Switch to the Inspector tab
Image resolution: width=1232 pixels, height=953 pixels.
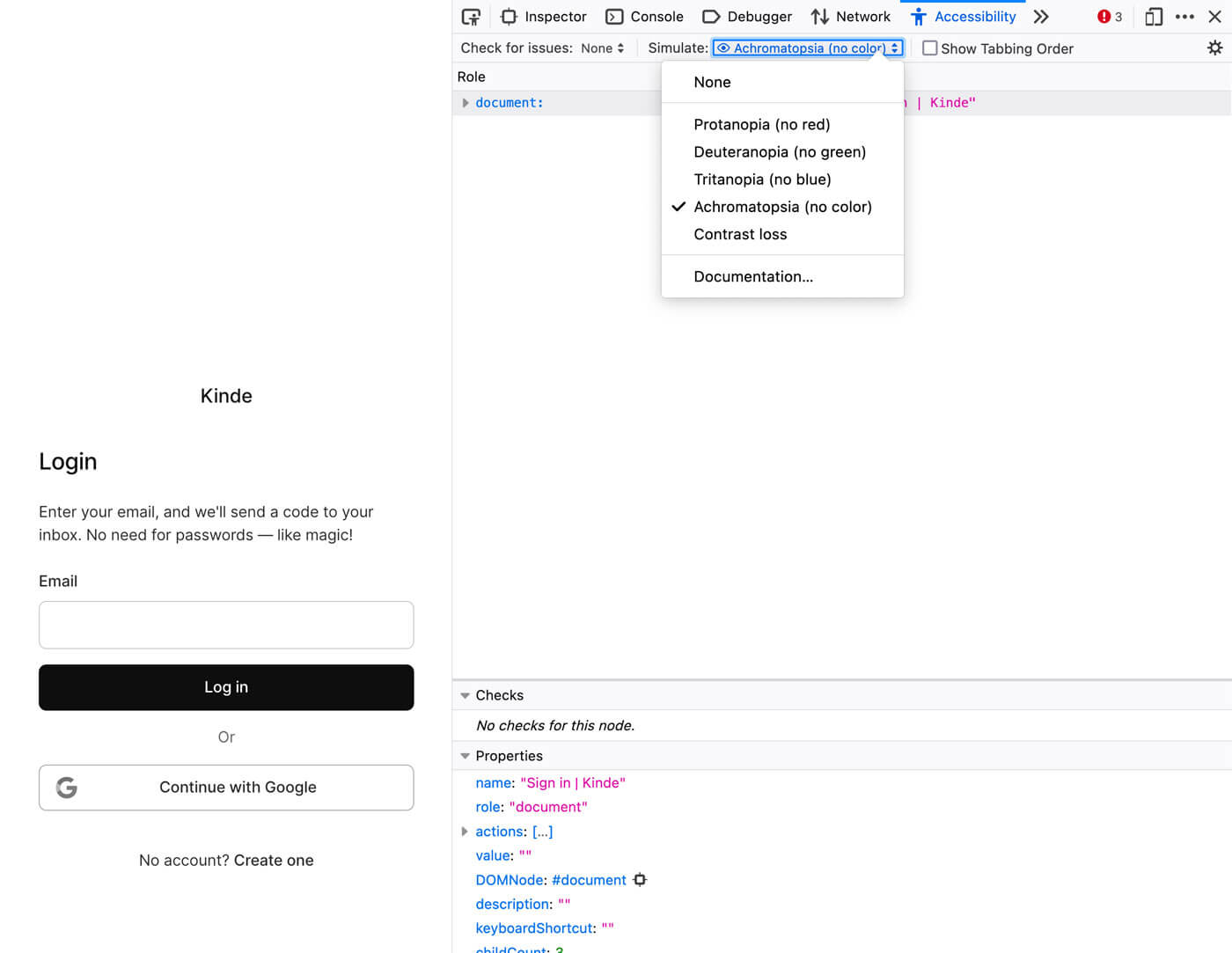coord(554,16)
